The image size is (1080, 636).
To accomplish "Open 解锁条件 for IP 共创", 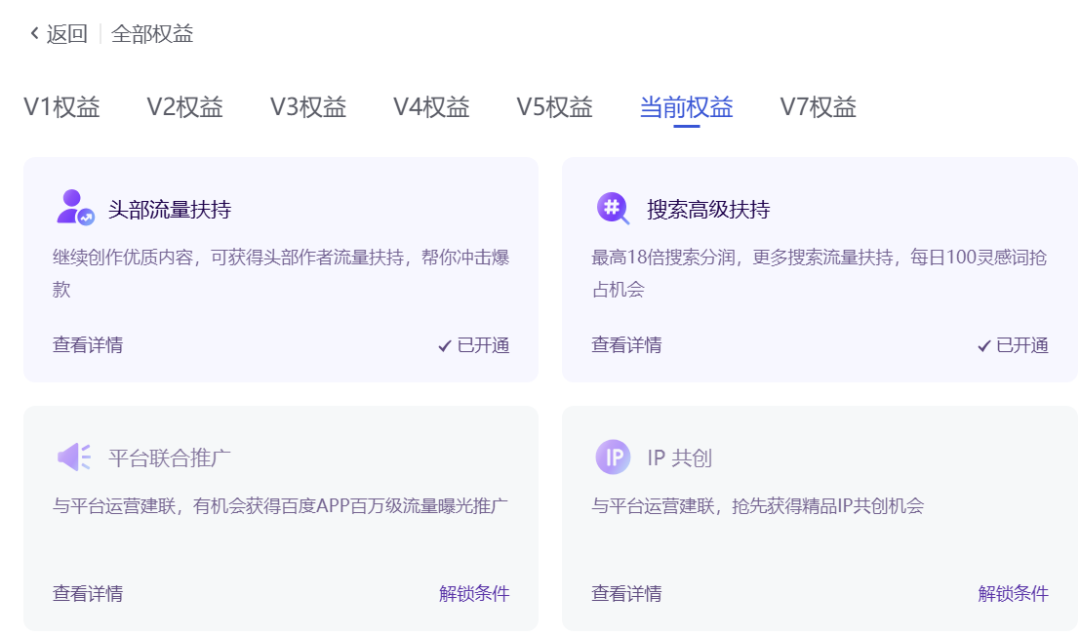I will (1014, 593).
